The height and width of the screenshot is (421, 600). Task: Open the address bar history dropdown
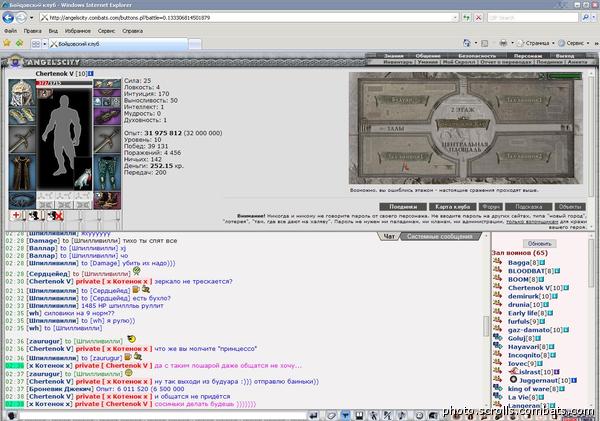454,18
